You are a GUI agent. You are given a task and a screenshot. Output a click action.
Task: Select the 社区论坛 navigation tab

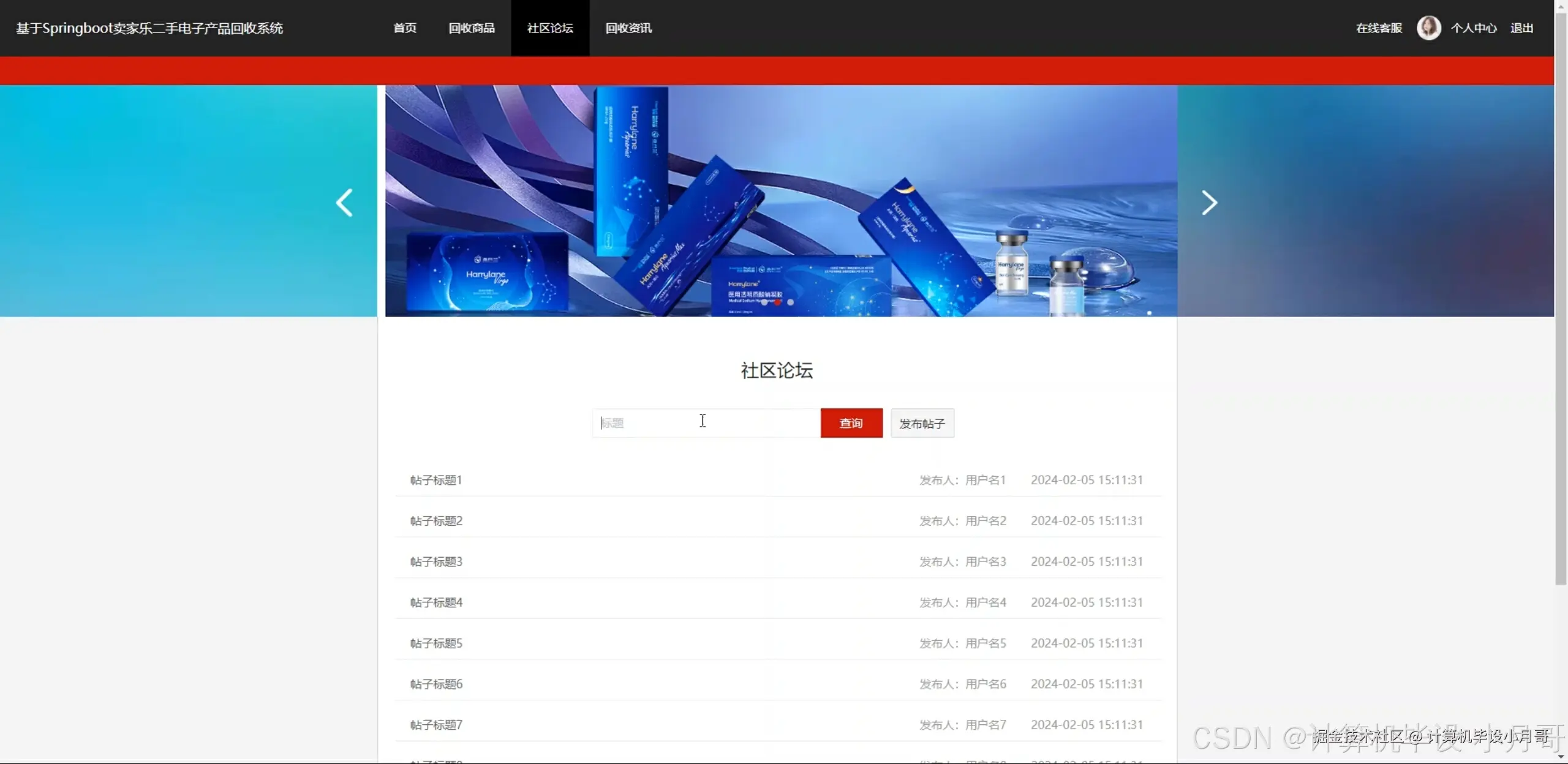click(550, 28)
